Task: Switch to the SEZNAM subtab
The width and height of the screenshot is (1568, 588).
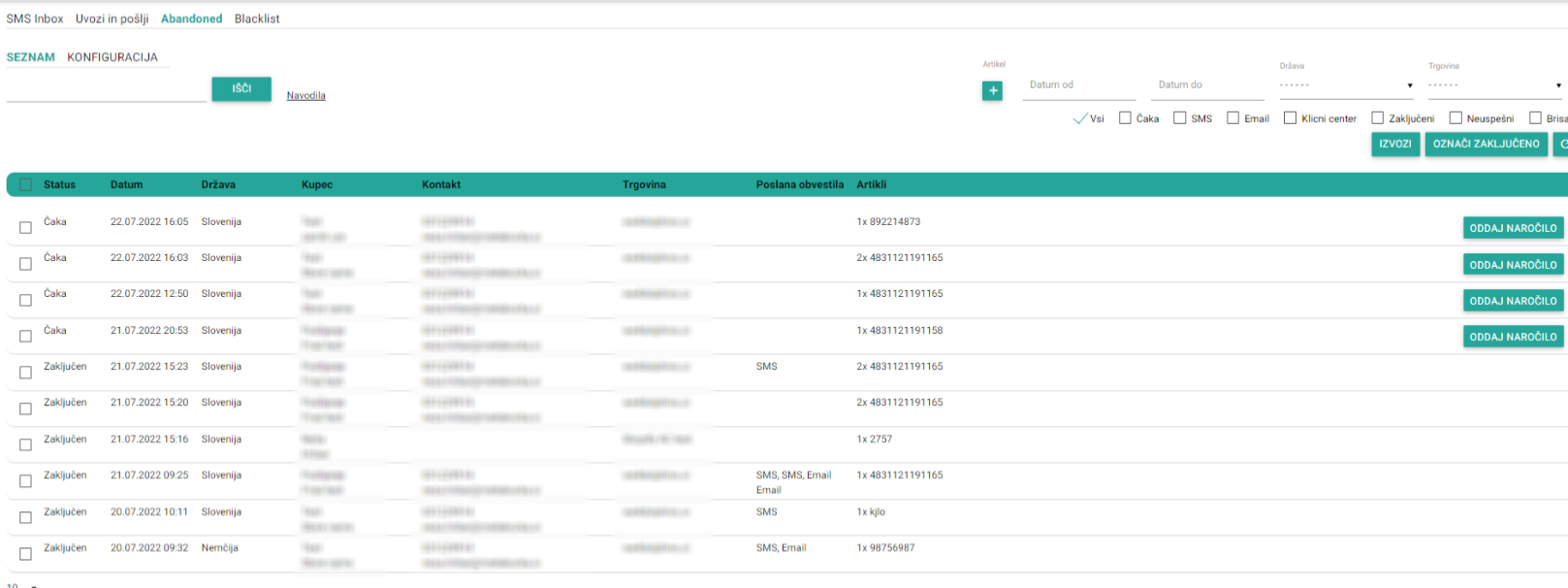Action: [x=31, y=57]
